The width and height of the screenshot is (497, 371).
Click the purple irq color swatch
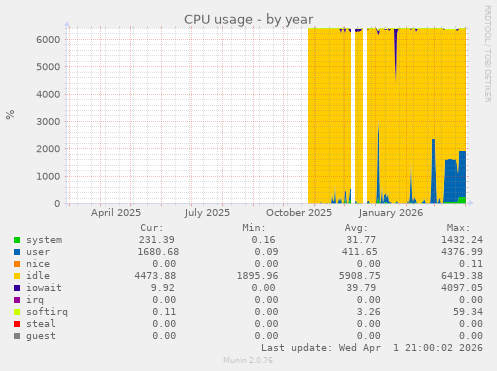coord(17,300)
